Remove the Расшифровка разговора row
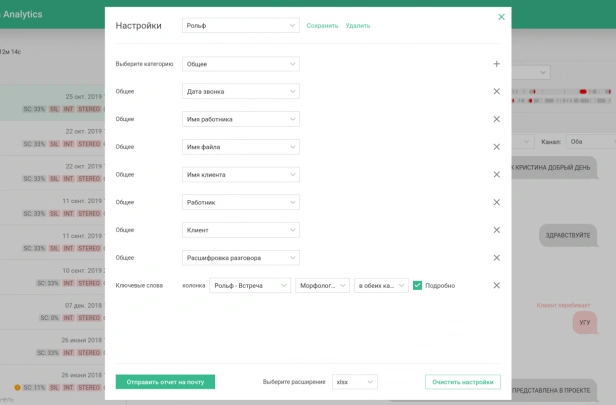This screenshot has height=405, width=616. click(497, 258)
